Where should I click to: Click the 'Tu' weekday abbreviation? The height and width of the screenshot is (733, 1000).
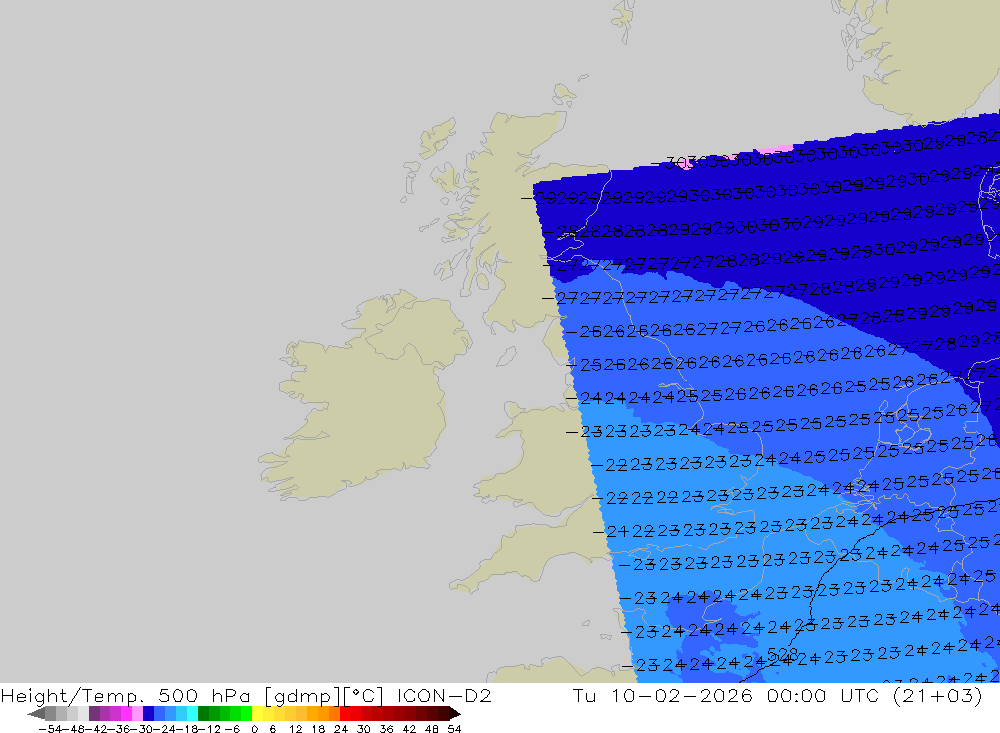[x=584, y=695]
